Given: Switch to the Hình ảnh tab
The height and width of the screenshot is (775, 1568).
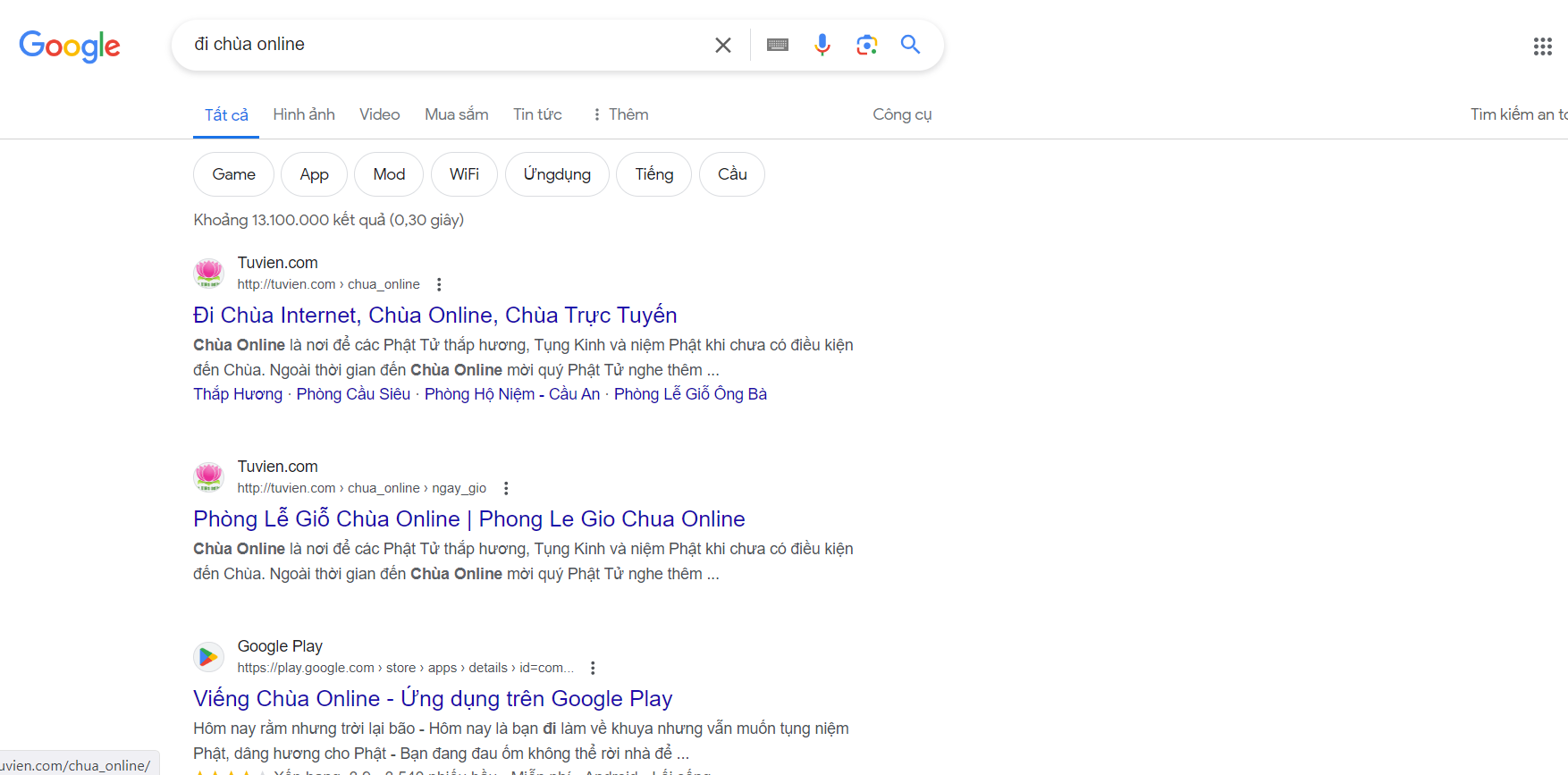Looking at the screenshot, I should click(x=304, y=114).
